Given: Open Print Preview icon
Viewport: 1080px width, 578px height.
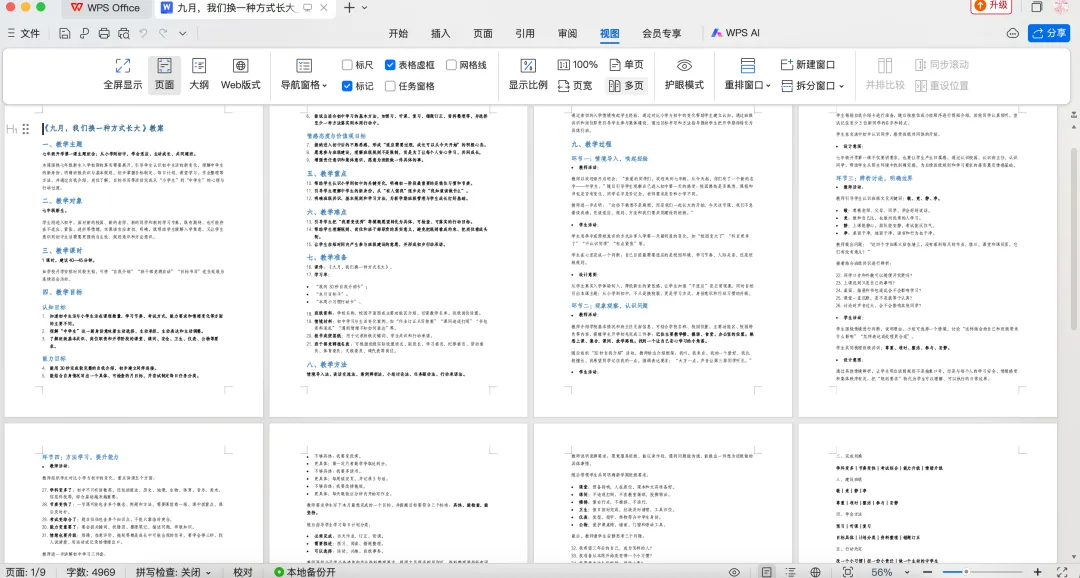Looking at the screenshot, I should pos(124,33).
